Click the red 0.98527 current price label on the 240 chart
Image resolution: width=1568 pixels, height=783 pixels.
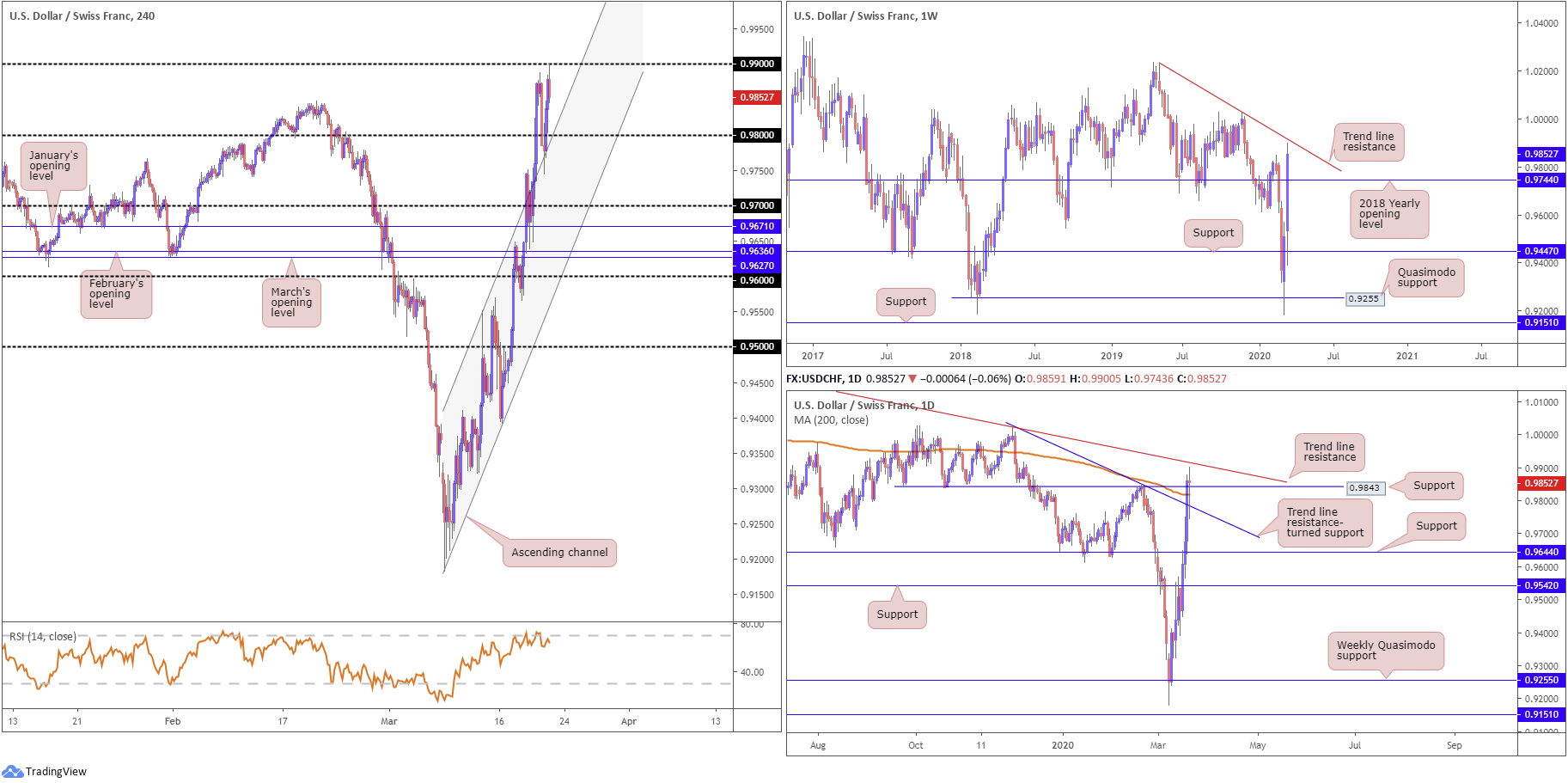click(757, 97)
